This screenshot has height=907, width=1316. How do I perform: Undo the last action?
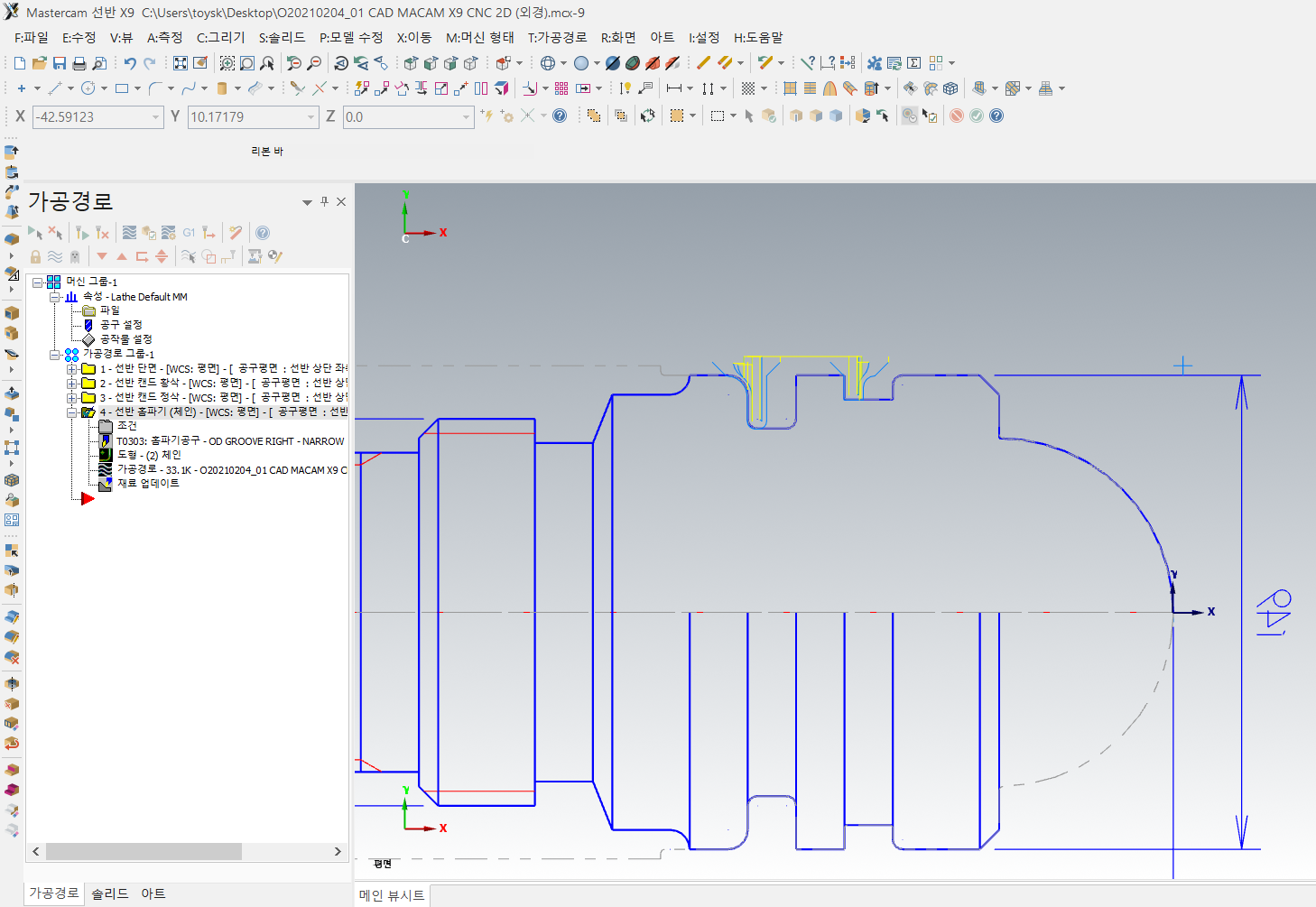point(130,63)
